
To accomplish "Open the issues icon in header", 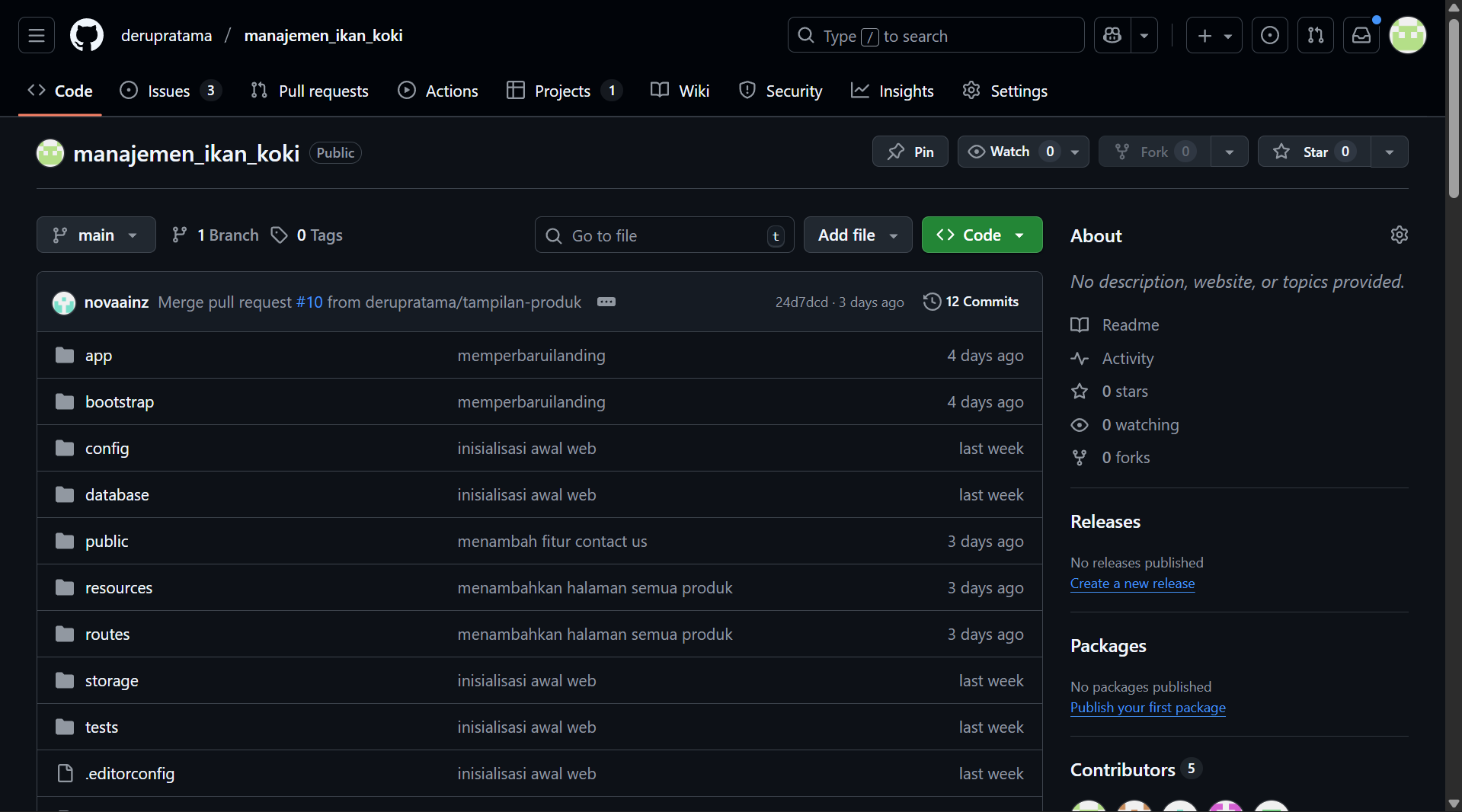I will 1270,35.
